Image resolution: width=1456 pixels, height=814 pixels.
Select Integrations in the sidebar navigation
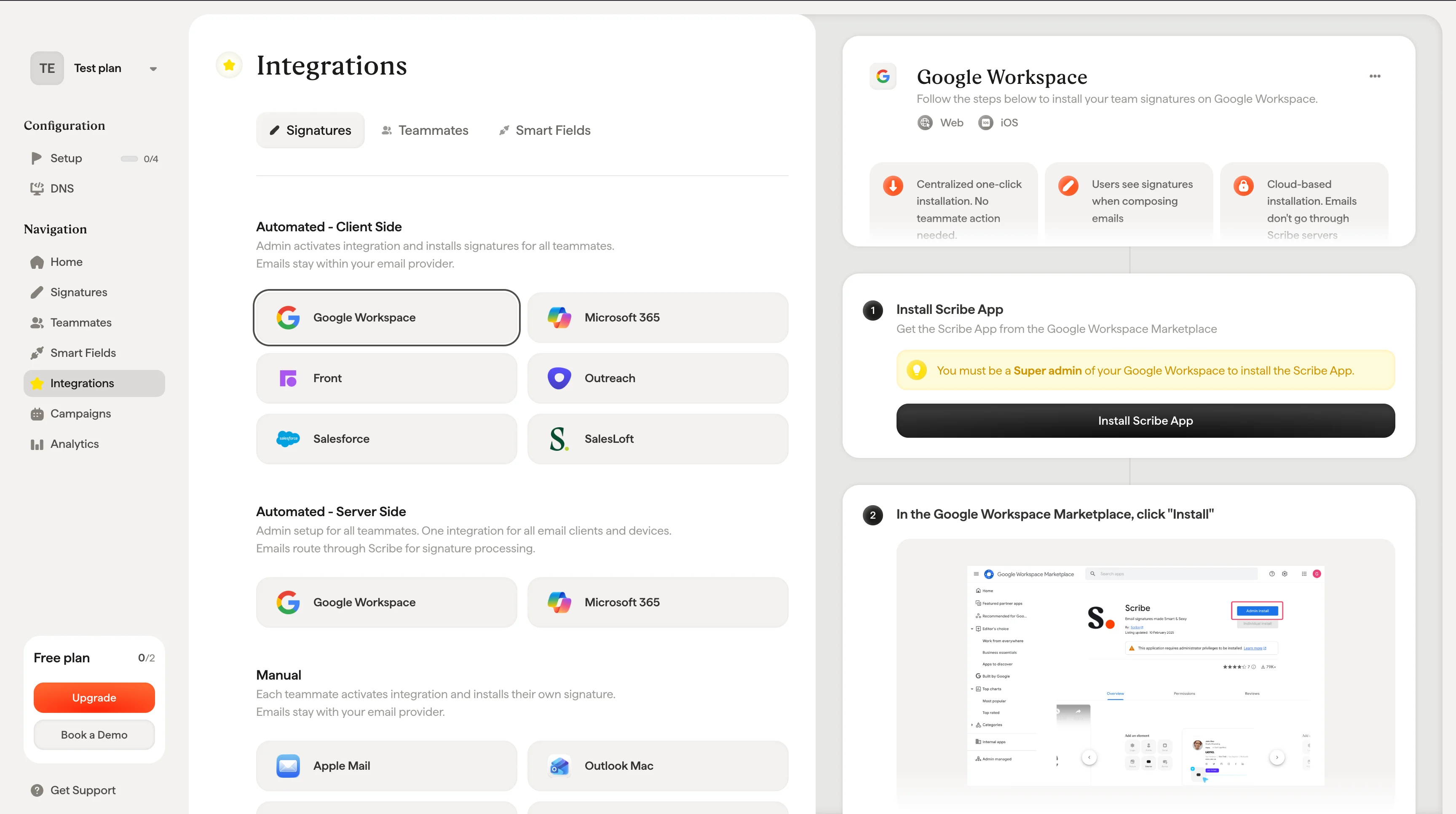(x=94, y=383)
